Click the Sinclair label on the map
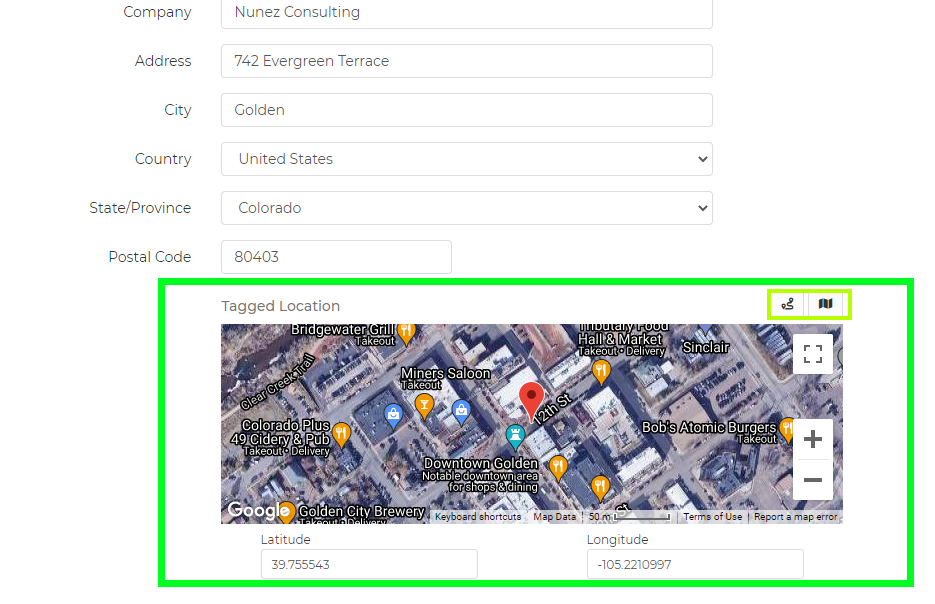This screenshot has height=604, width=935. click(706, 347)
